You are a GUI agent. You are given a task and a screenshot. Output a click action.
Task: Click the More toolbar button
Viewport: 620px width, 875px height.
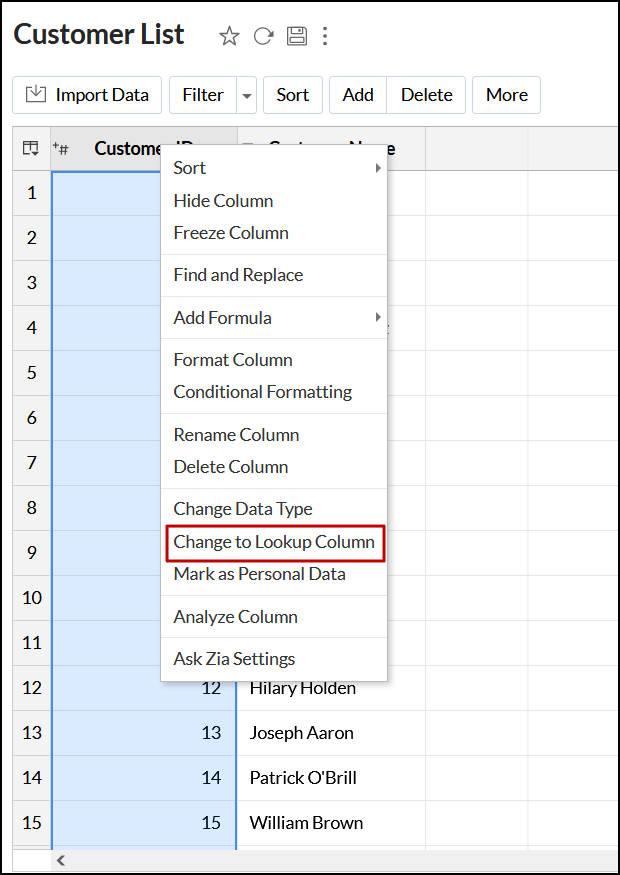pos(507,95)
